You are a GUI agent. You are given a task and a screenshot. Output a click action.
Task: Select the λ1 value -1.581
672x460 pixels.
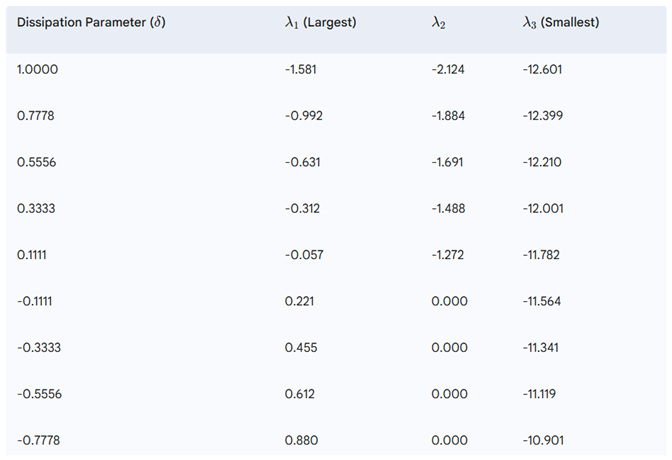[x=303, y=69]
